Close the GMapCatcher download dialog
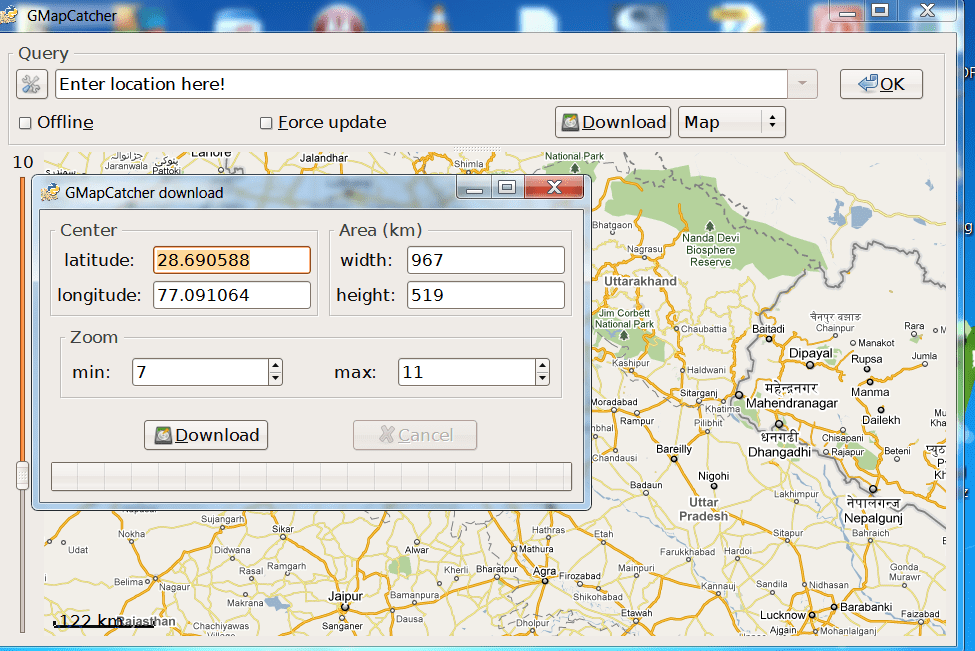 click(x=554, y=187)
